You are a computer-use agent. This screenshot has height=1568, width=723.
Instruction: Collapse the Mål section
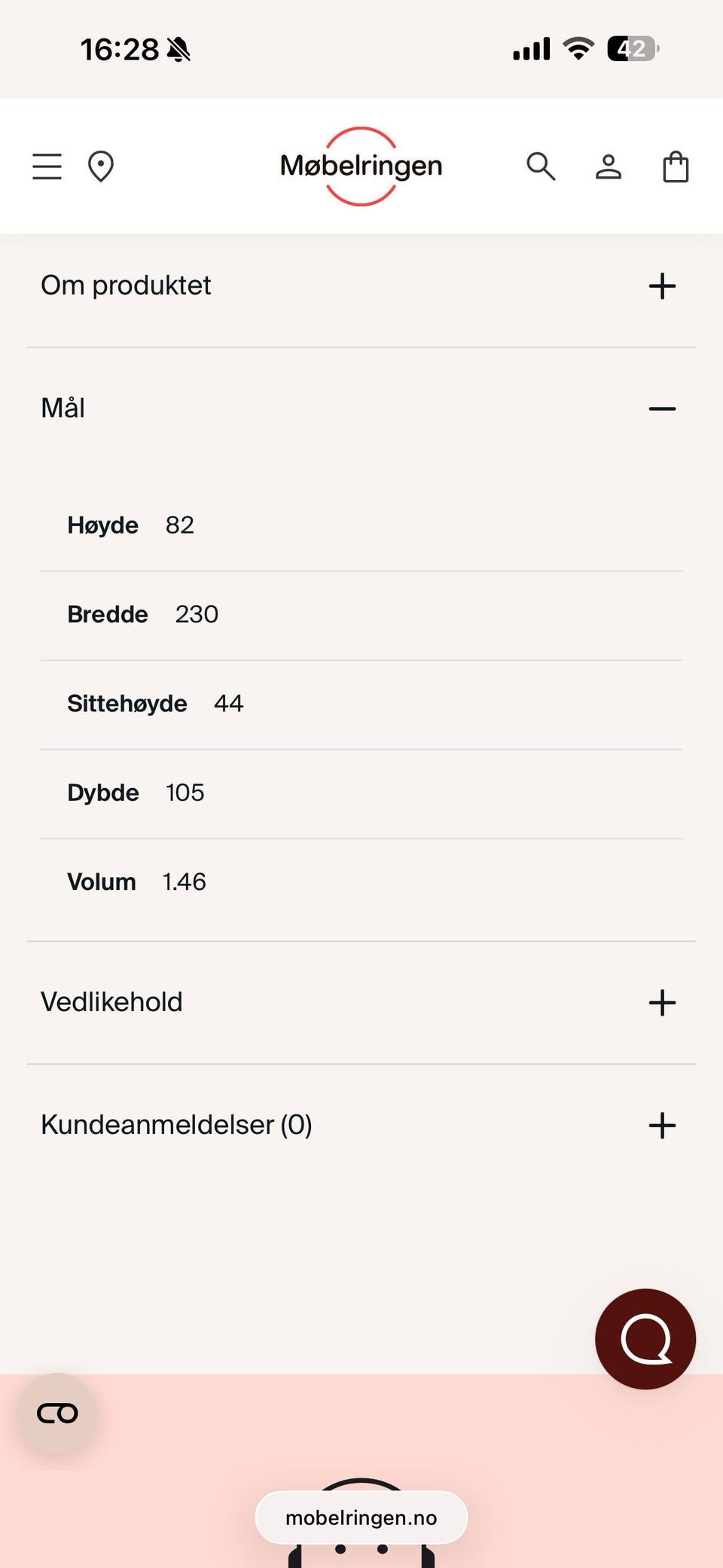point(662,409)
